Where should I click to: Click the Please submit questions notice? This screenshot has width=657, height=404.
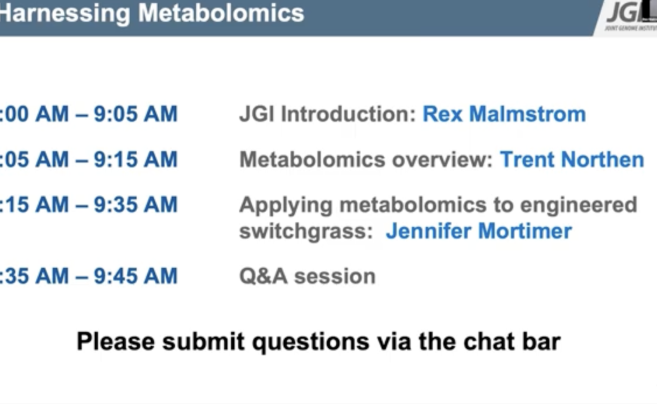(x=318, y=342)
